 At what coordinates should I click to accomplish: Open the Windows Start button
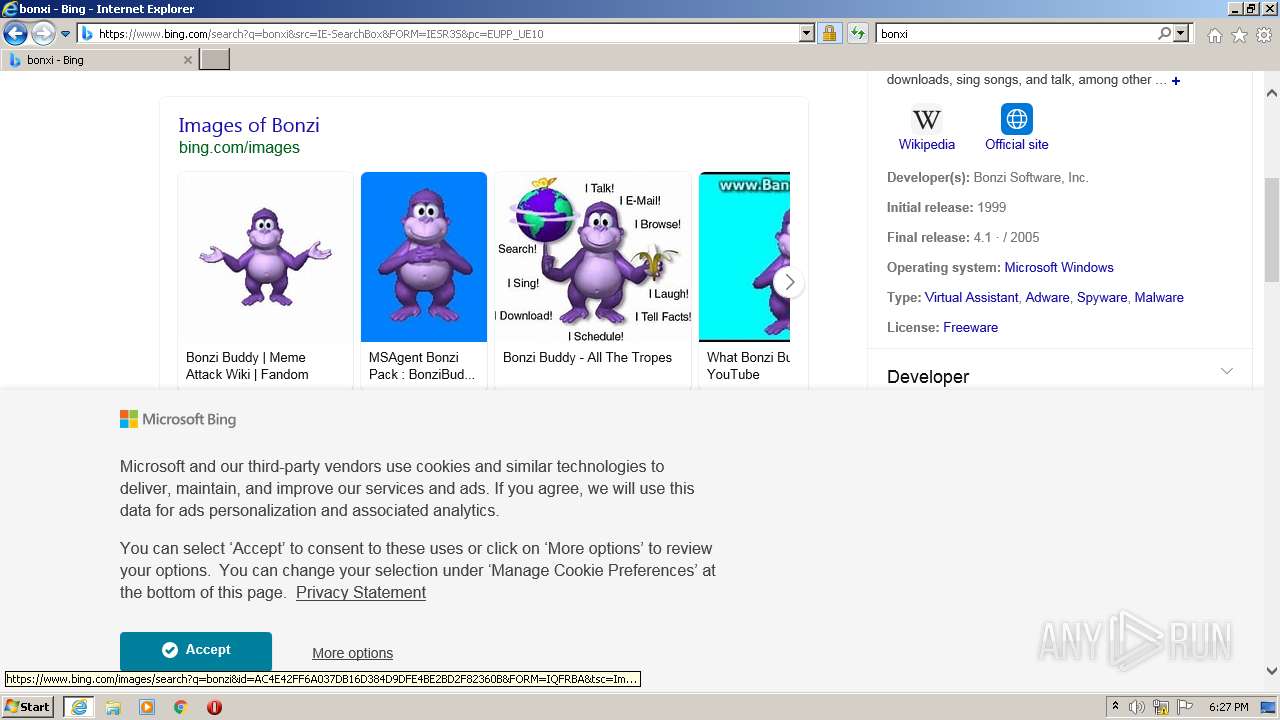pyautogui.click(x=28, y=707)
